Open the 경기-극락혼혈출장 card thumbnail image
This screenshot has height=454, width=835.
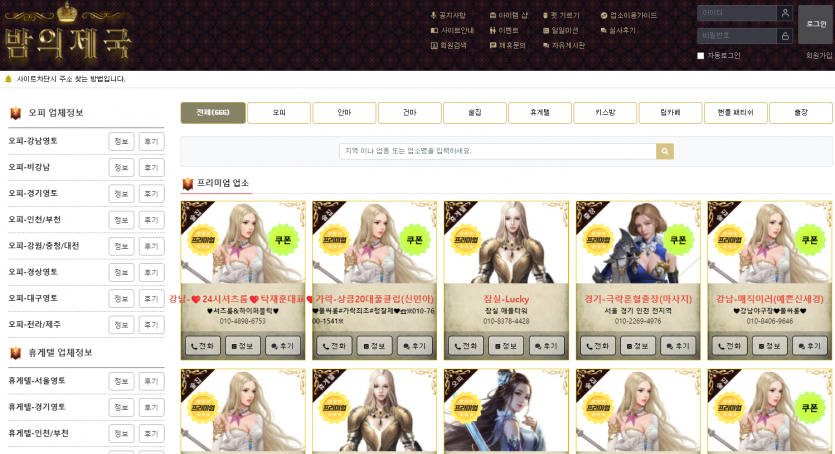pyautogui.click(x=638, y=243)
